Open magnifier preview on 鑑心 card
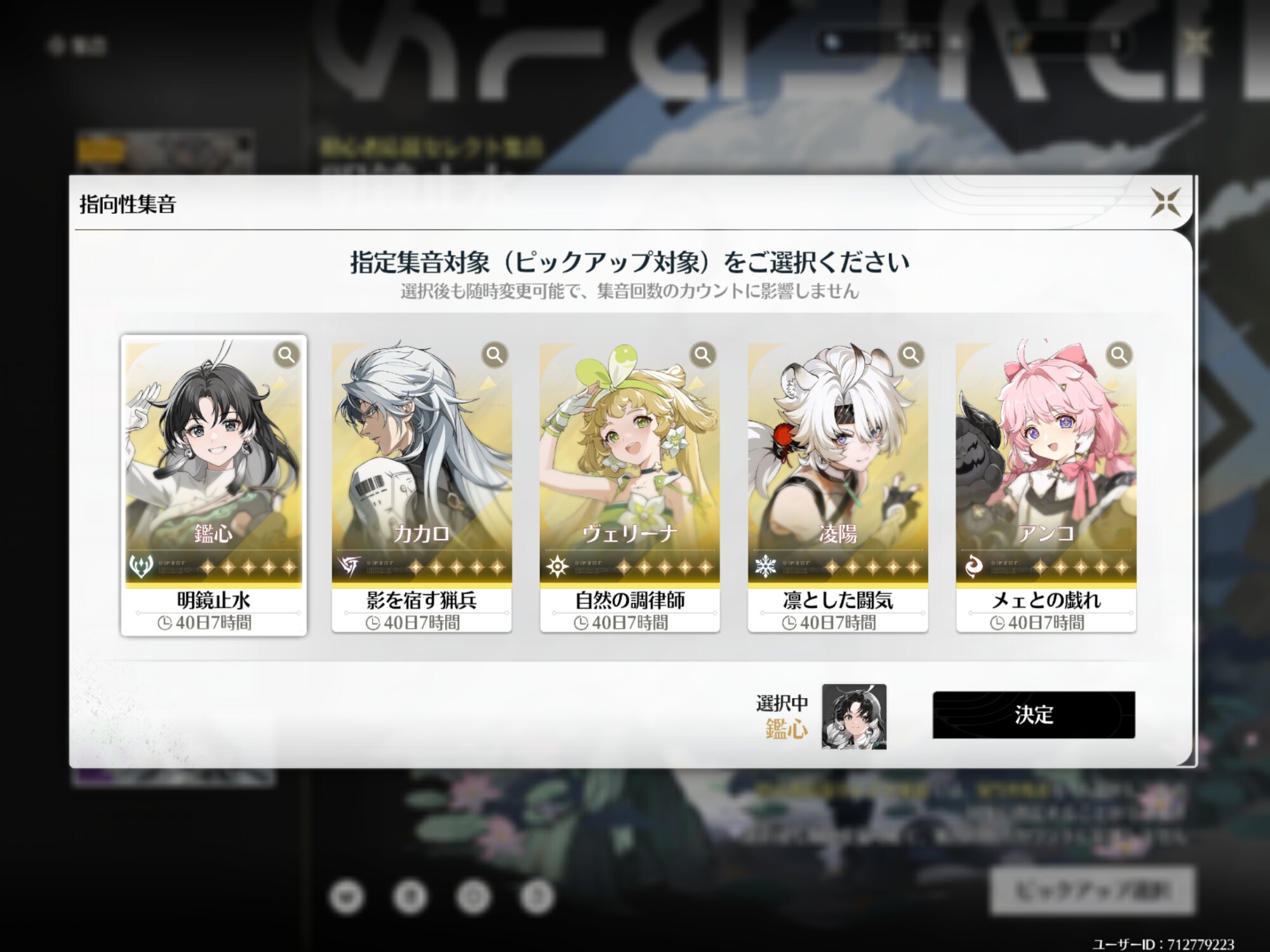The width and height of the screenshot is (1270, 952). 287,354
